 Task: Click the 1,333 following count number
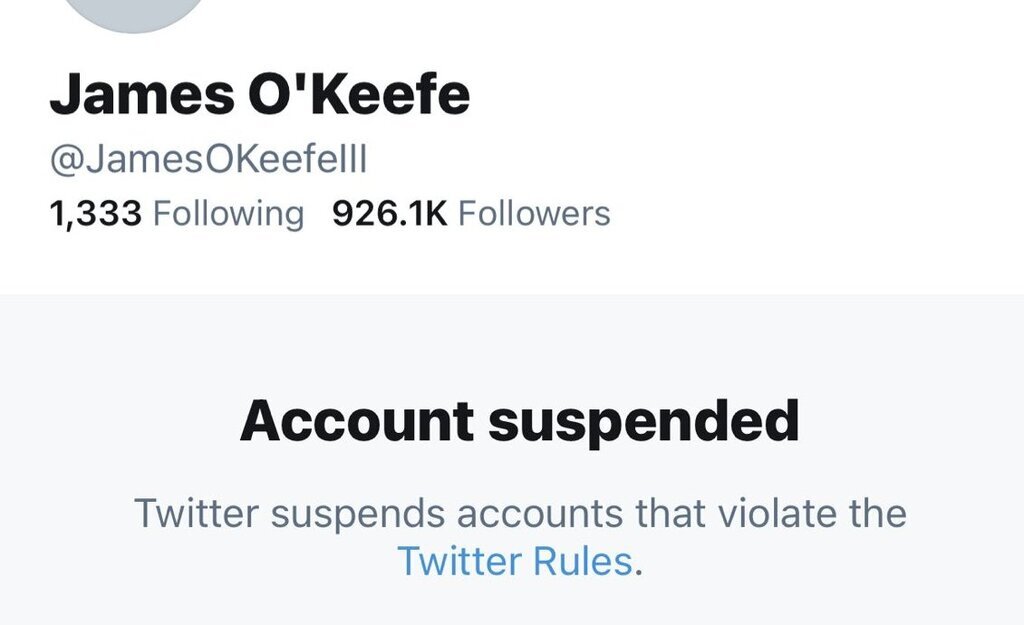click(95, 213)
